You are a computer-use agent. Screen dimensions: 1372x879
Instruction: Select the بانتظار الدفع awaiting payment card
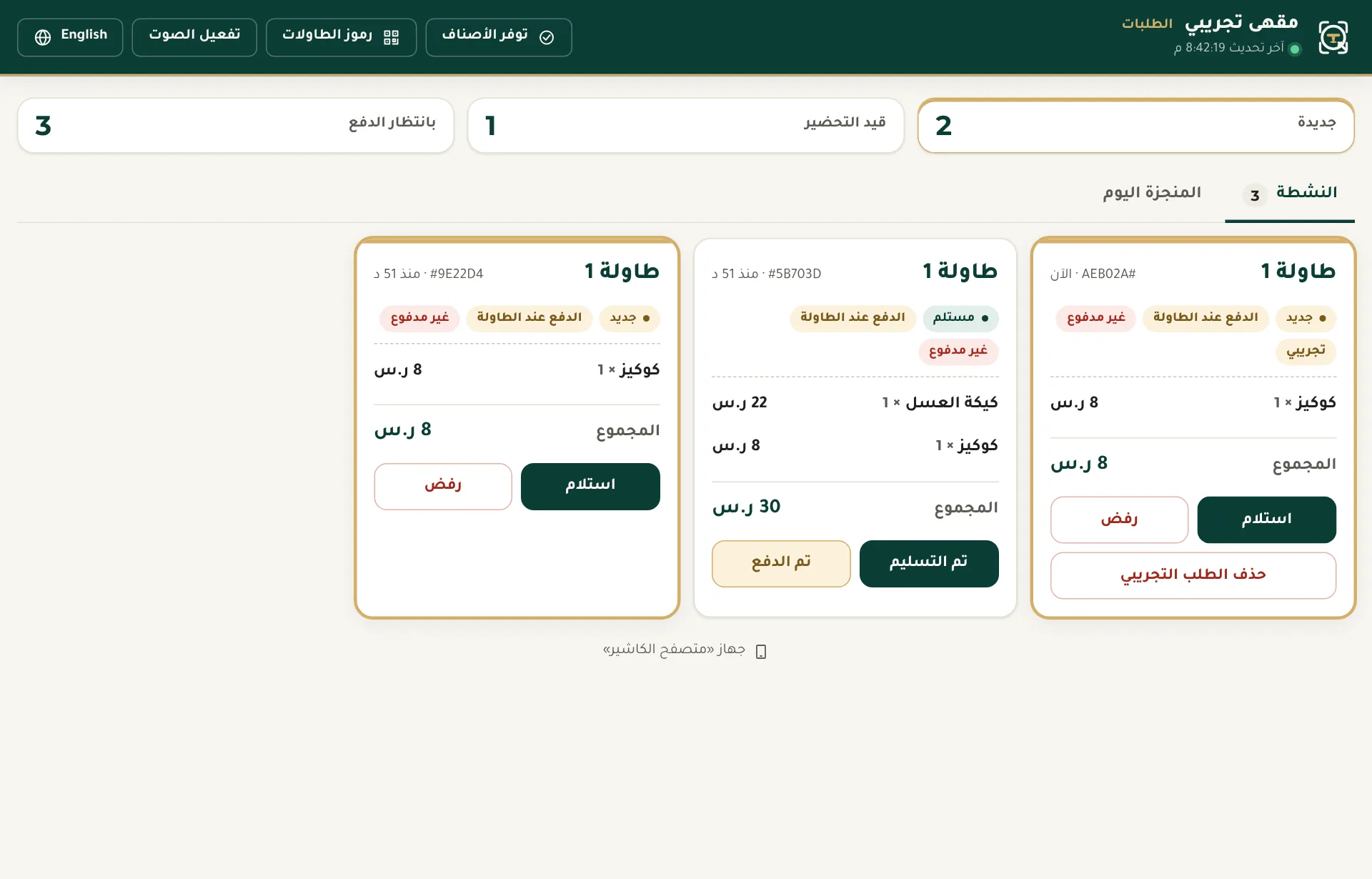[x=236, y=126]
